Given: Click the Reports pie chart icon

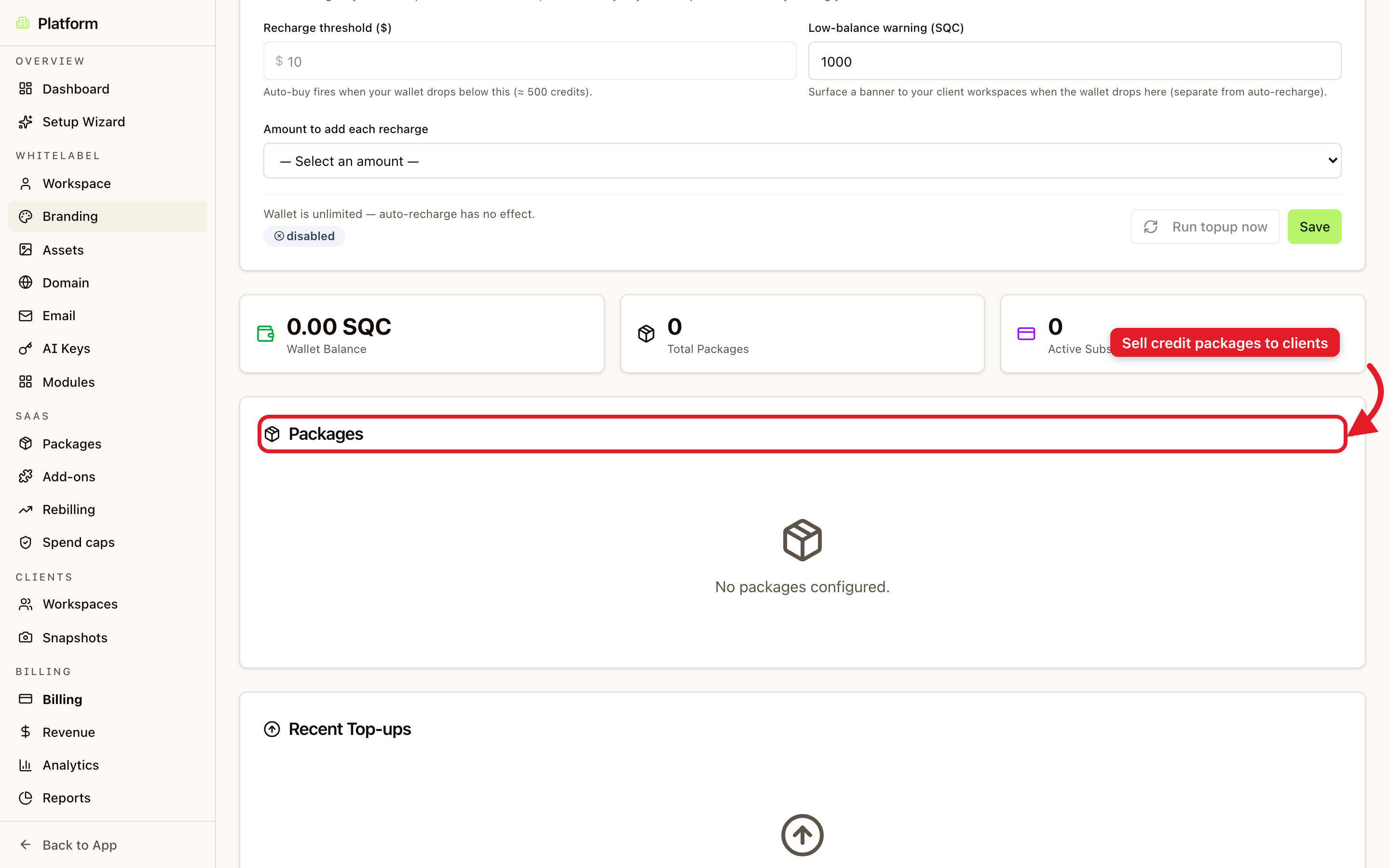Looking at the screenshot, I should pos(25,798).
